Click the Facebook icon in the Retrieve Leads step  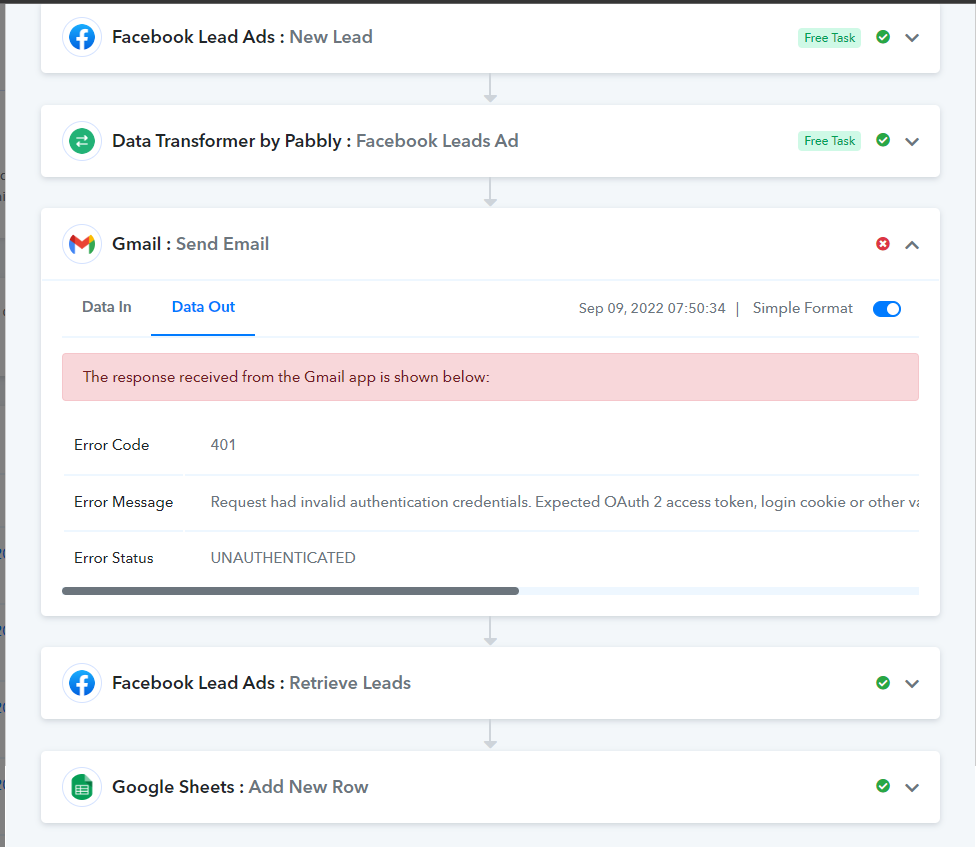coord(82,683)
